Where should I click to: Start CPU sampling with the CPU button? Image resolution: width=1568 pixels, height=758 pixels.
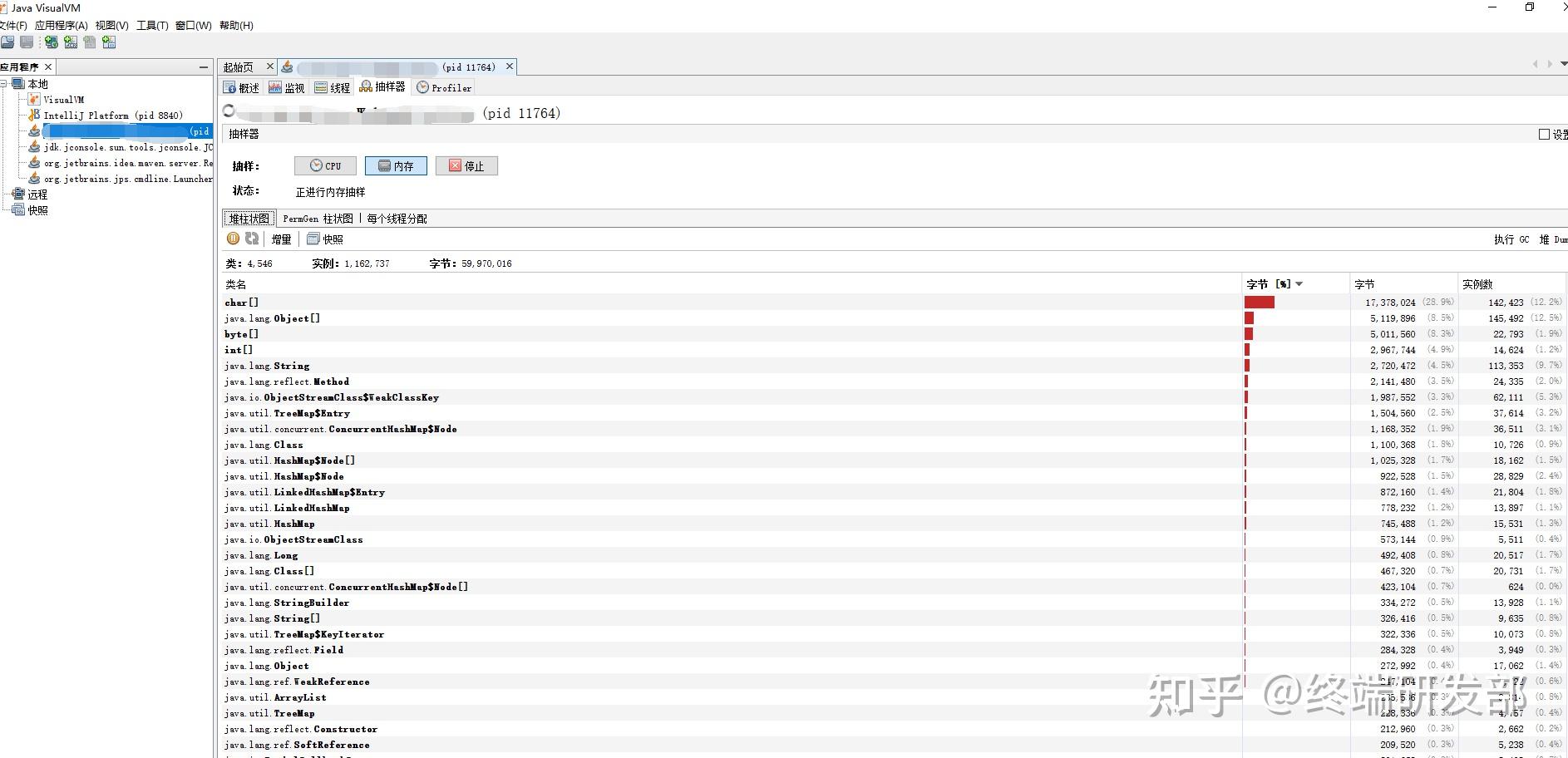[325, 166]
